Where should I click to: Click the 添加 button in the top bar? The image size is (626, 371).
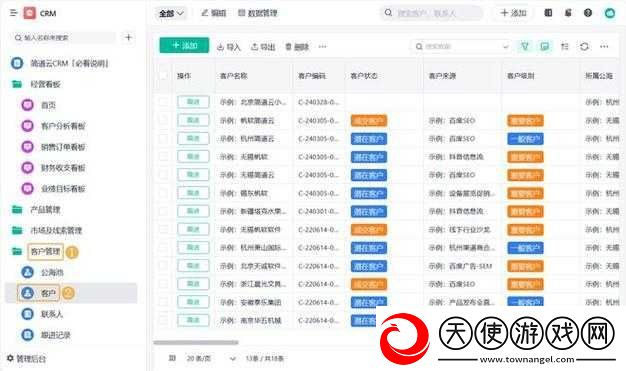click(x=513, y=13)
